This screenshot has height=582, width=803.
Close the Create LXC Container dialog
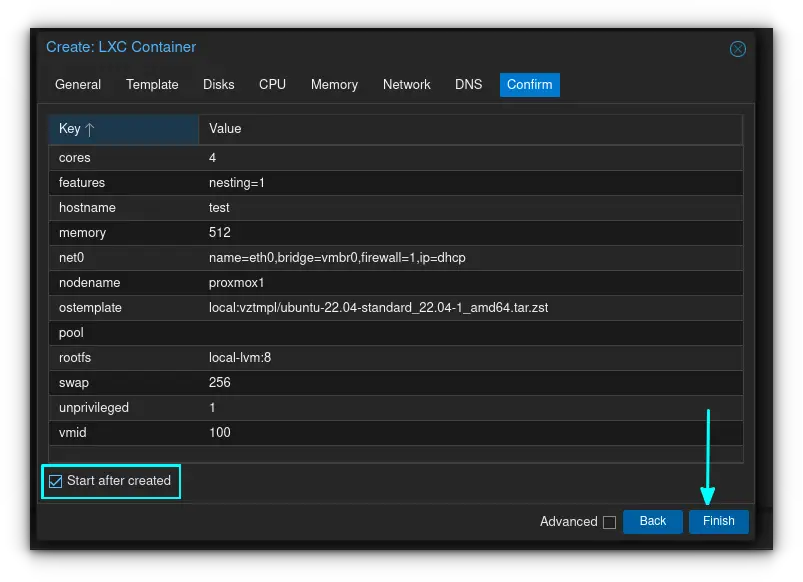737,49
